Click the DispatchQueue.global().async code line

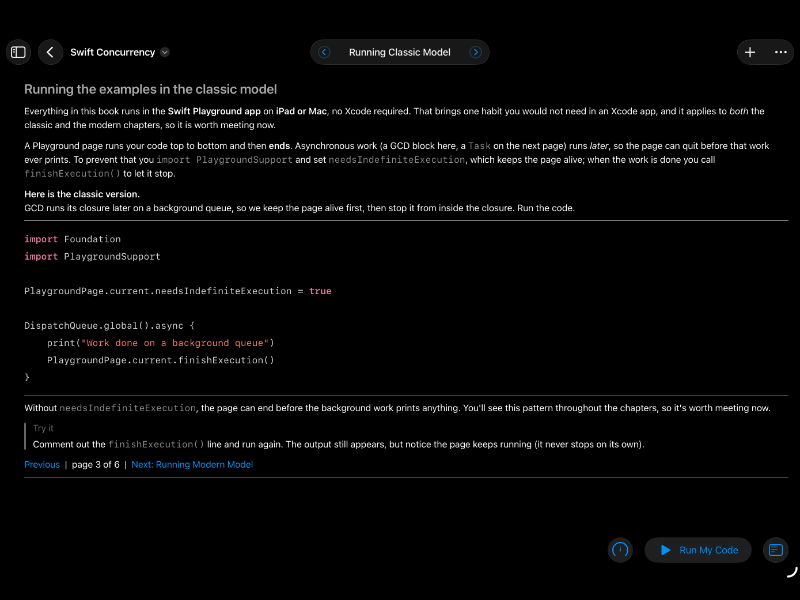[109, 326]
